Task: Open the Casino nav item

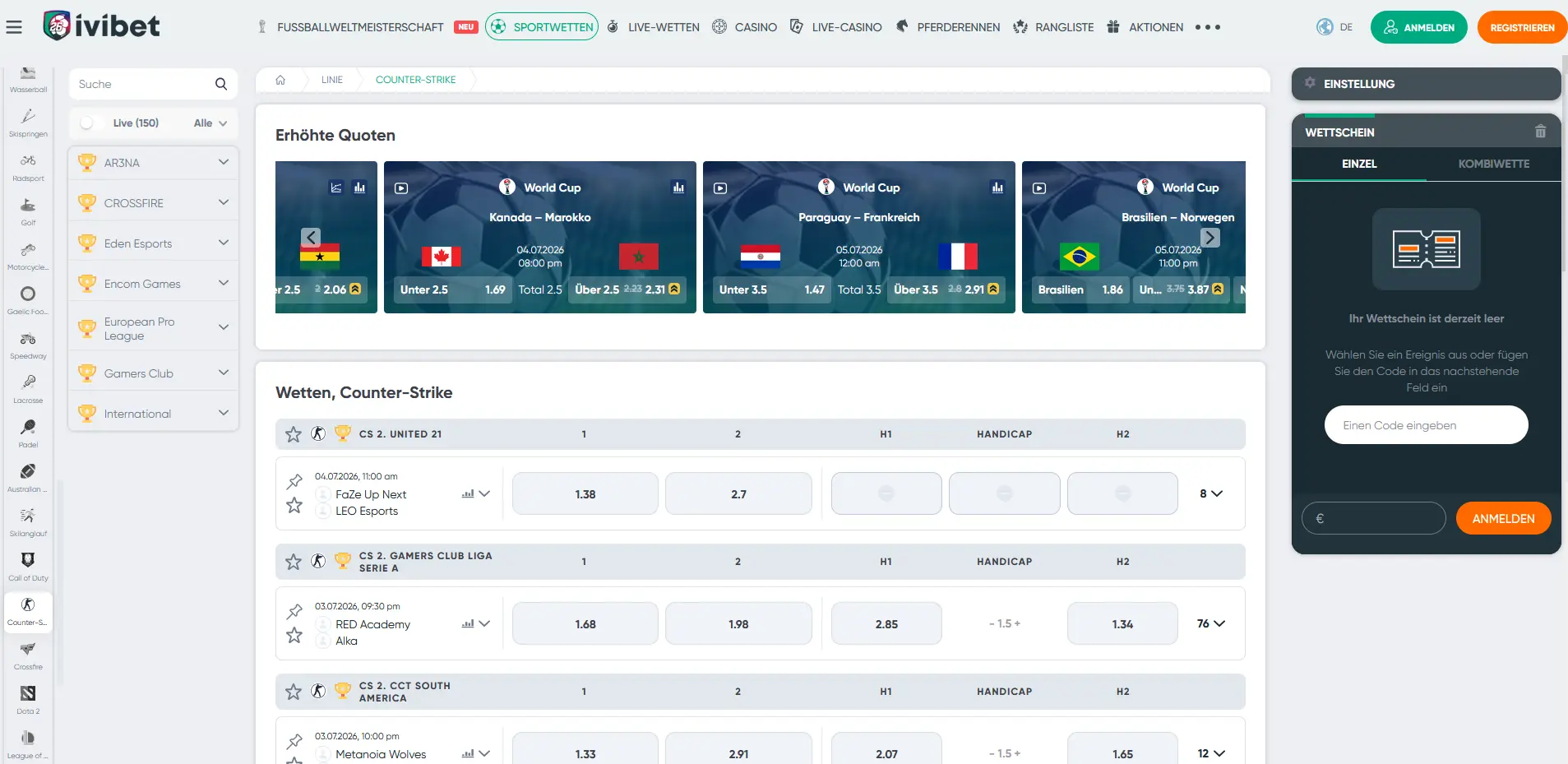Action: (744, 27)
